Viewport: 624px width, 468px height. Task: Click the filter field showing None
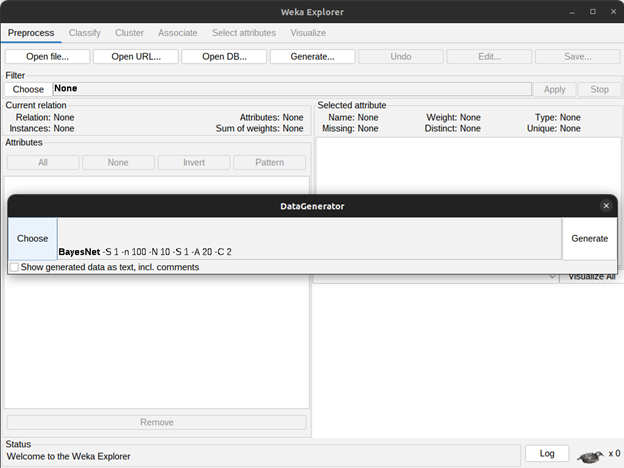tap(292, 89)
